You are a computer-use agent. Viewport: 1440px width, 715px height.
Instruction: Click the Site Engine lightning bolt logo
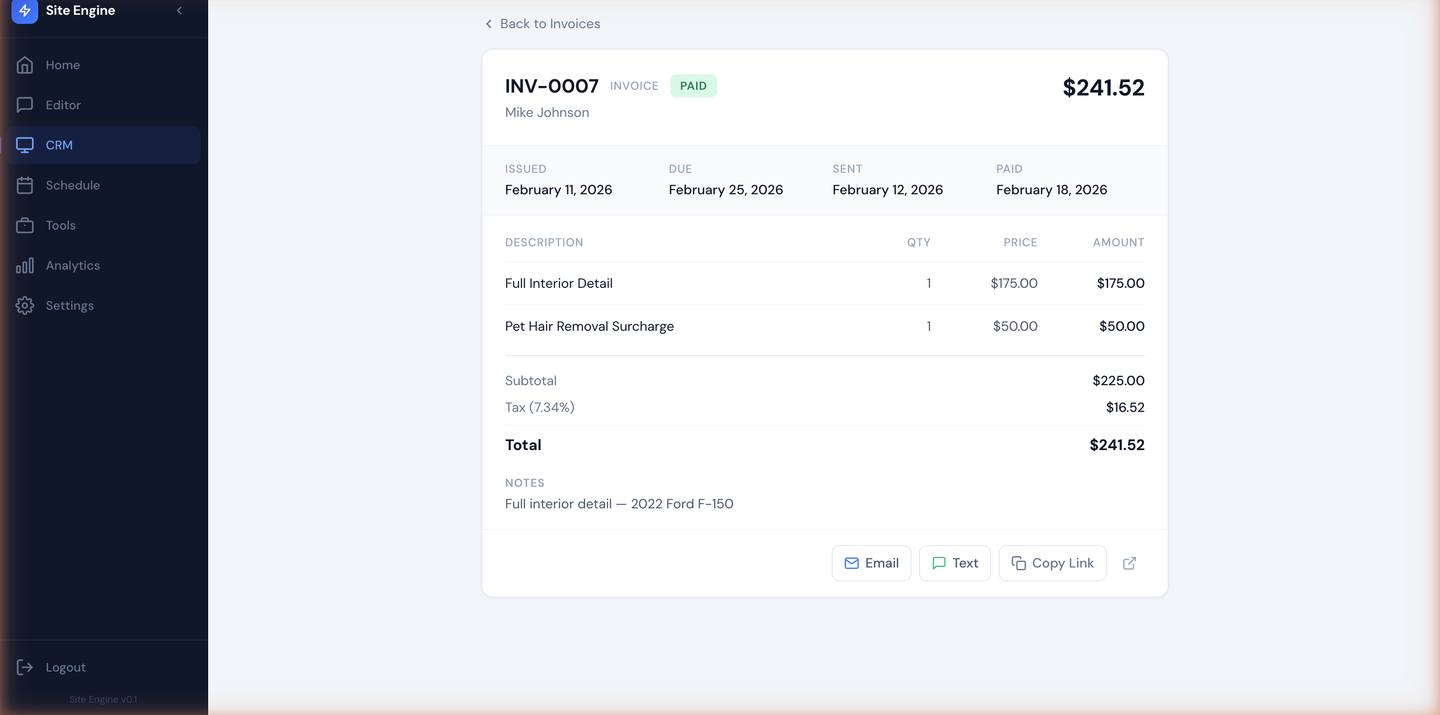[x=24, y=10]
